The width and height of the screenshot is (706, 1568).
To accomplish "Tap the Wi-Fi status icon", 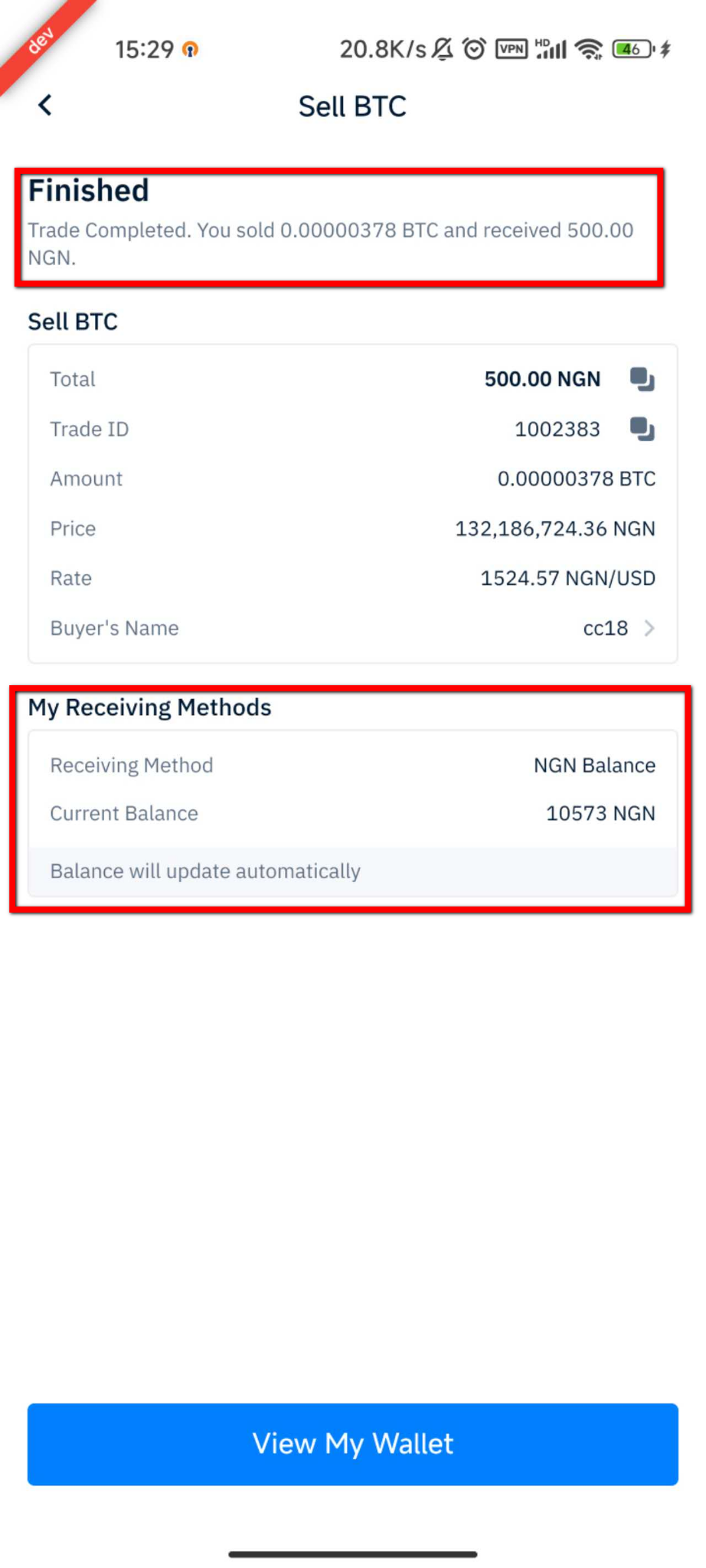I will click(589, 50).
